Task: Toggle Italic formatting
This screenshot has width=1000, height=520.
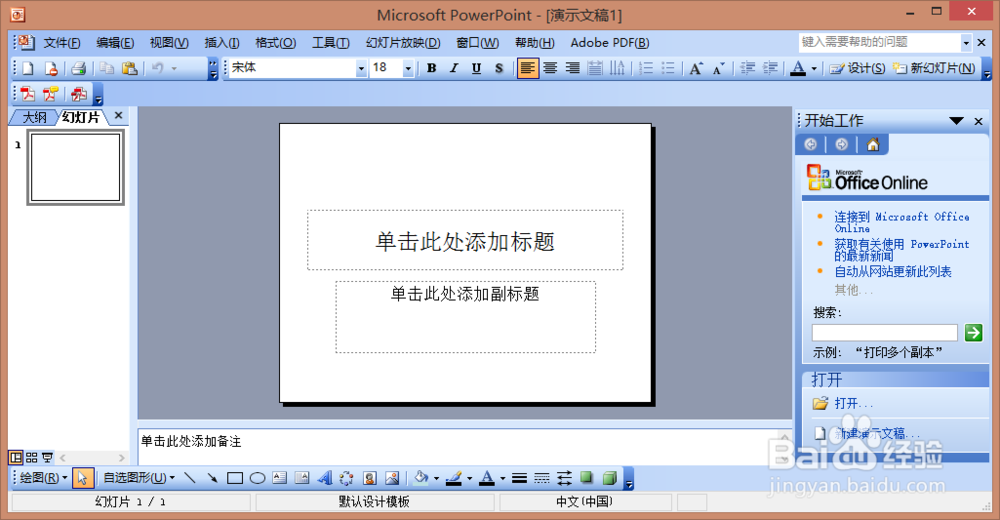Action: click(454, 68)
